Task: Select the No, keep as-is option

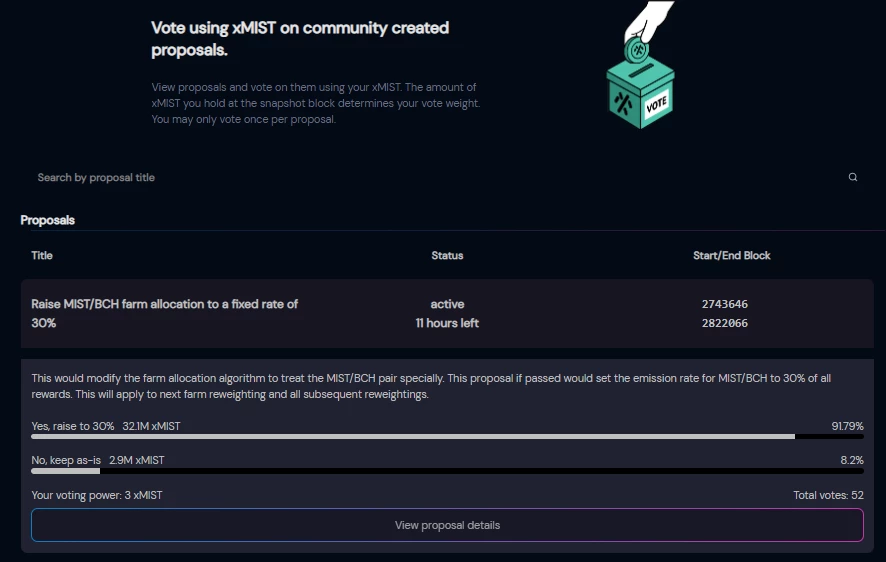Action: 66,460
